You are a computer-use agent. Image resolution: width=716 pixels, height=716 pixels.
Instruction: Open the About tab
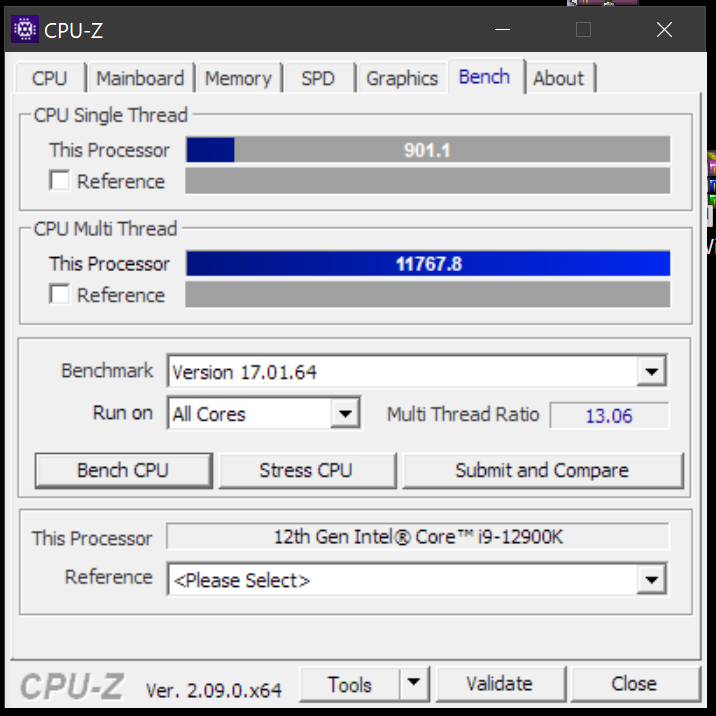[x=558, y=78]
